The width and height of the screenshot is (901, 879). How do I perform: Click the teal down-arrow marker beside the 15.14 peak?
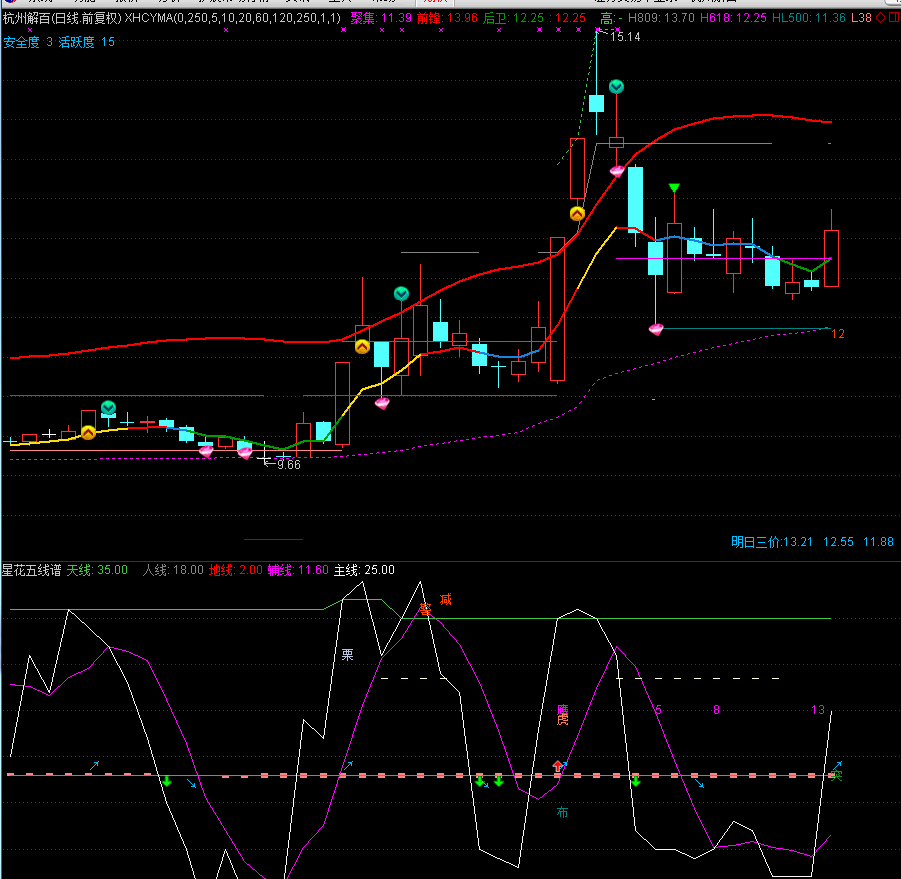point(616,87)
